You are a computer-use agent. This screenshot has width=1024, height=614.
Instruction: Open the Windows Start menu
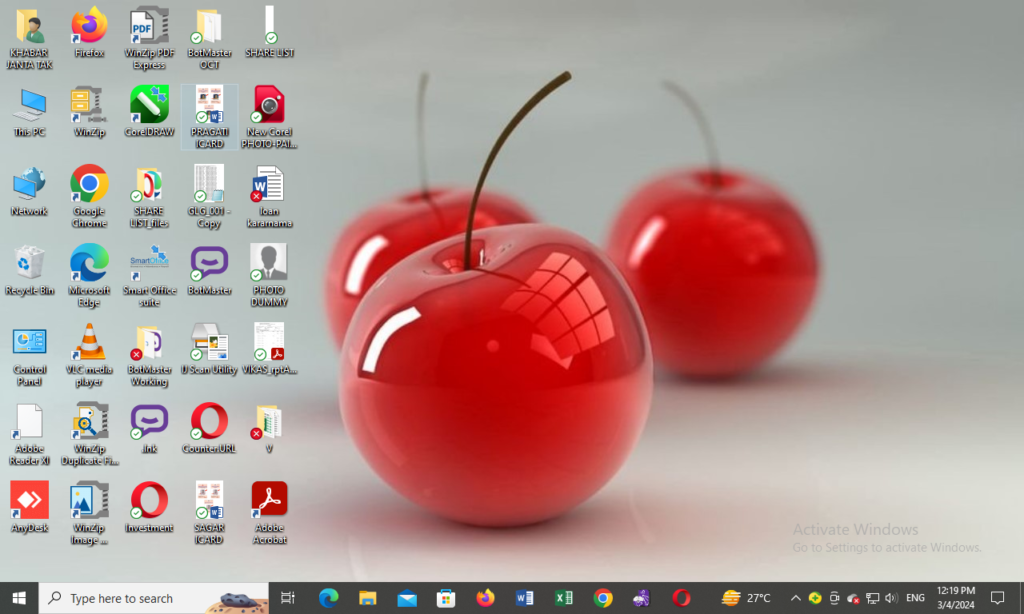tap(19, 598)
